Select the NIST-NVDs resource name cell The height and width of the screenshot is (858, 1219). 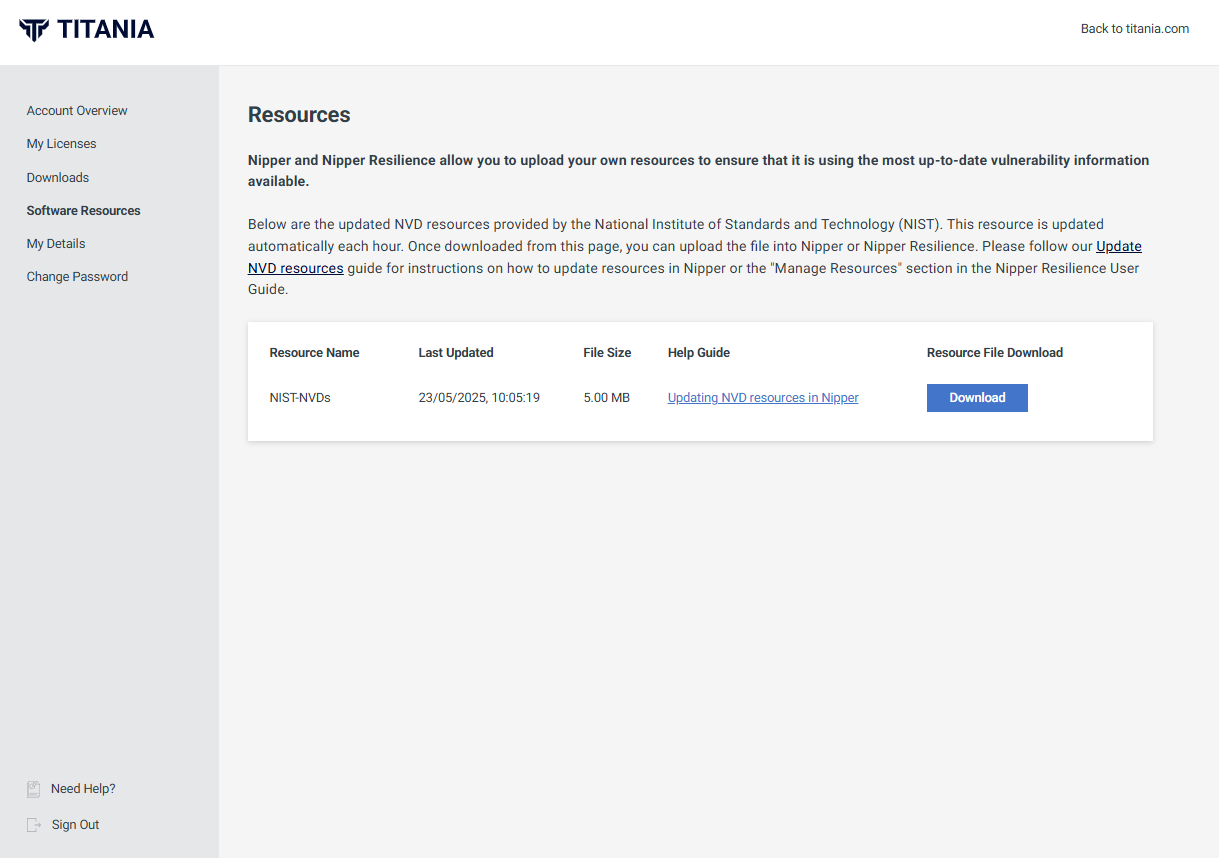coord(300,398)
